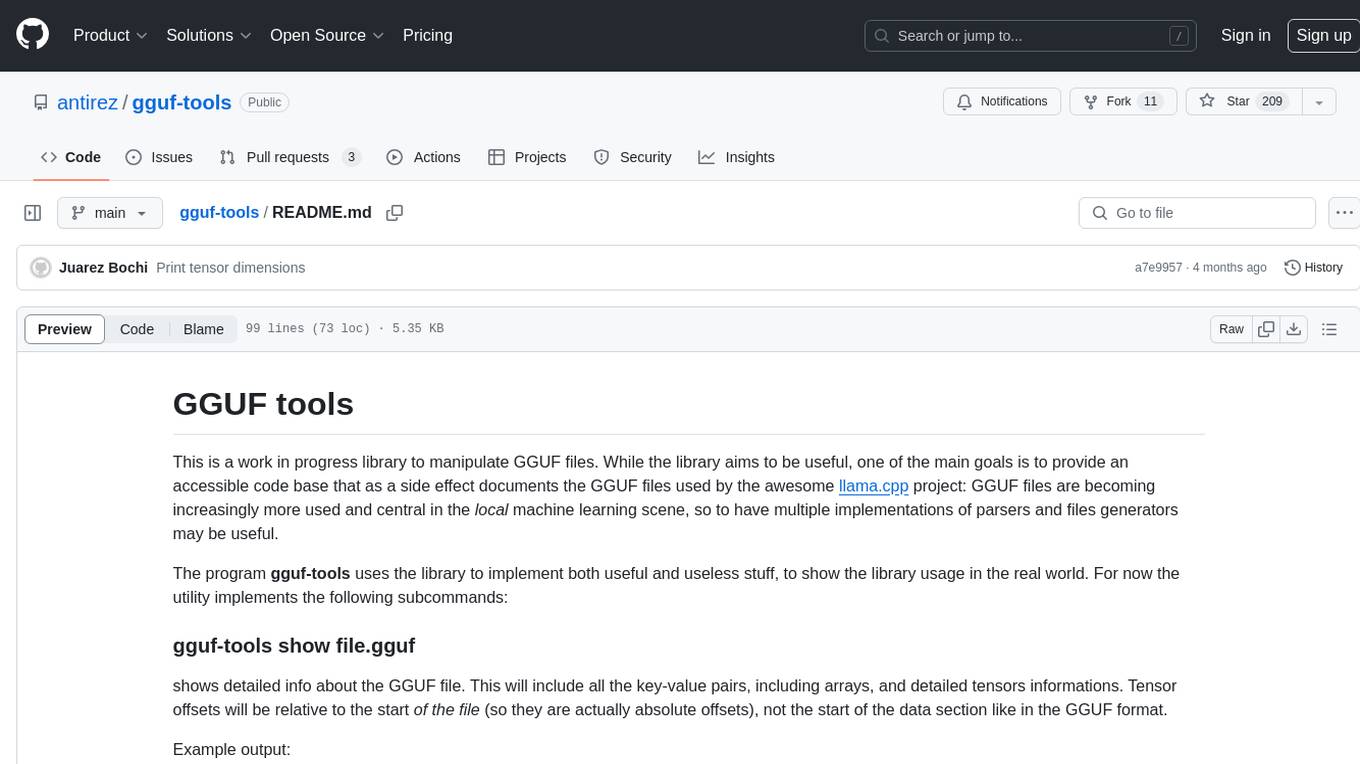Expand the Solutions menu

pos(209,35)
